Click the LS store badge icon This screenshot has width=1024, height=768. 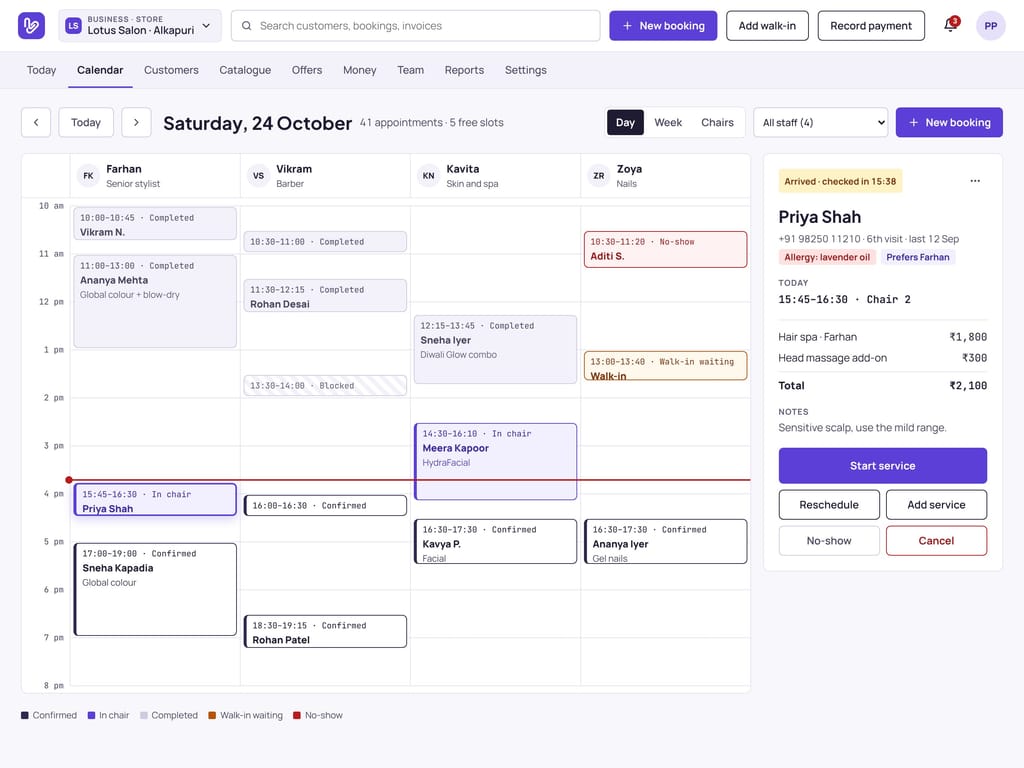[73, 25]
